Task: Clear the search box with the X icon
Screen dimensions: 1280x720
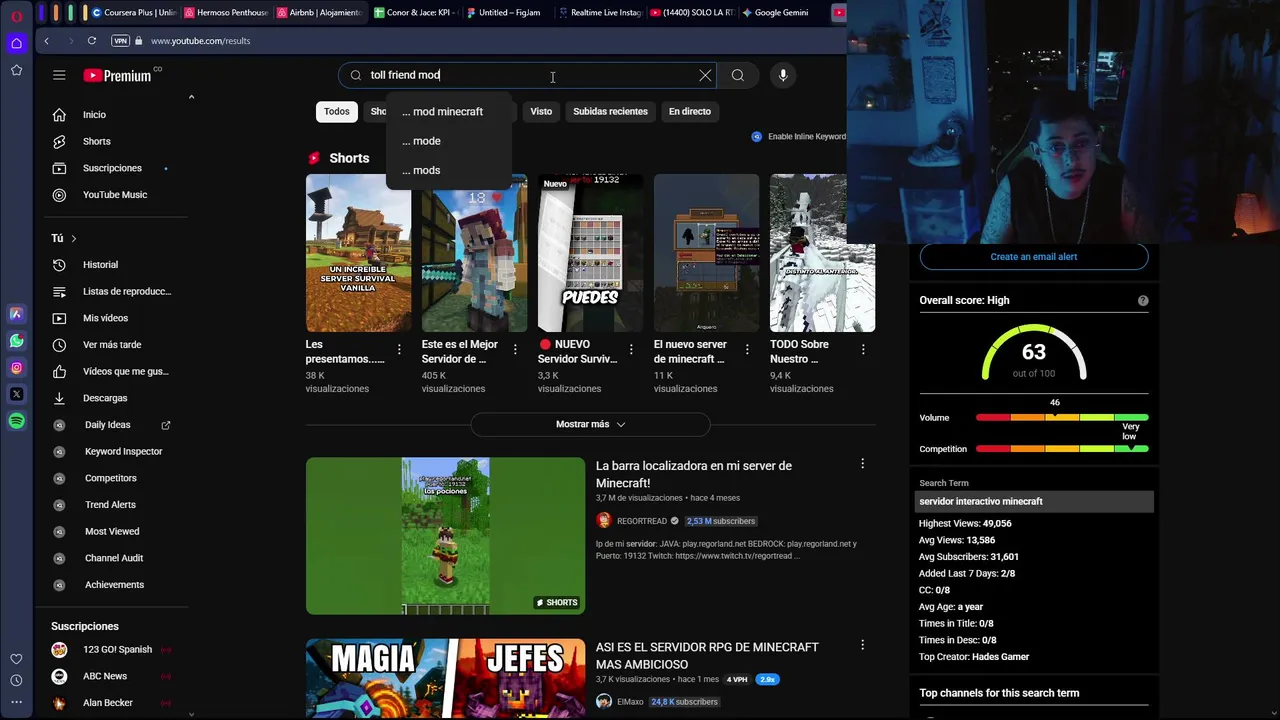Action: pos(705,75)
